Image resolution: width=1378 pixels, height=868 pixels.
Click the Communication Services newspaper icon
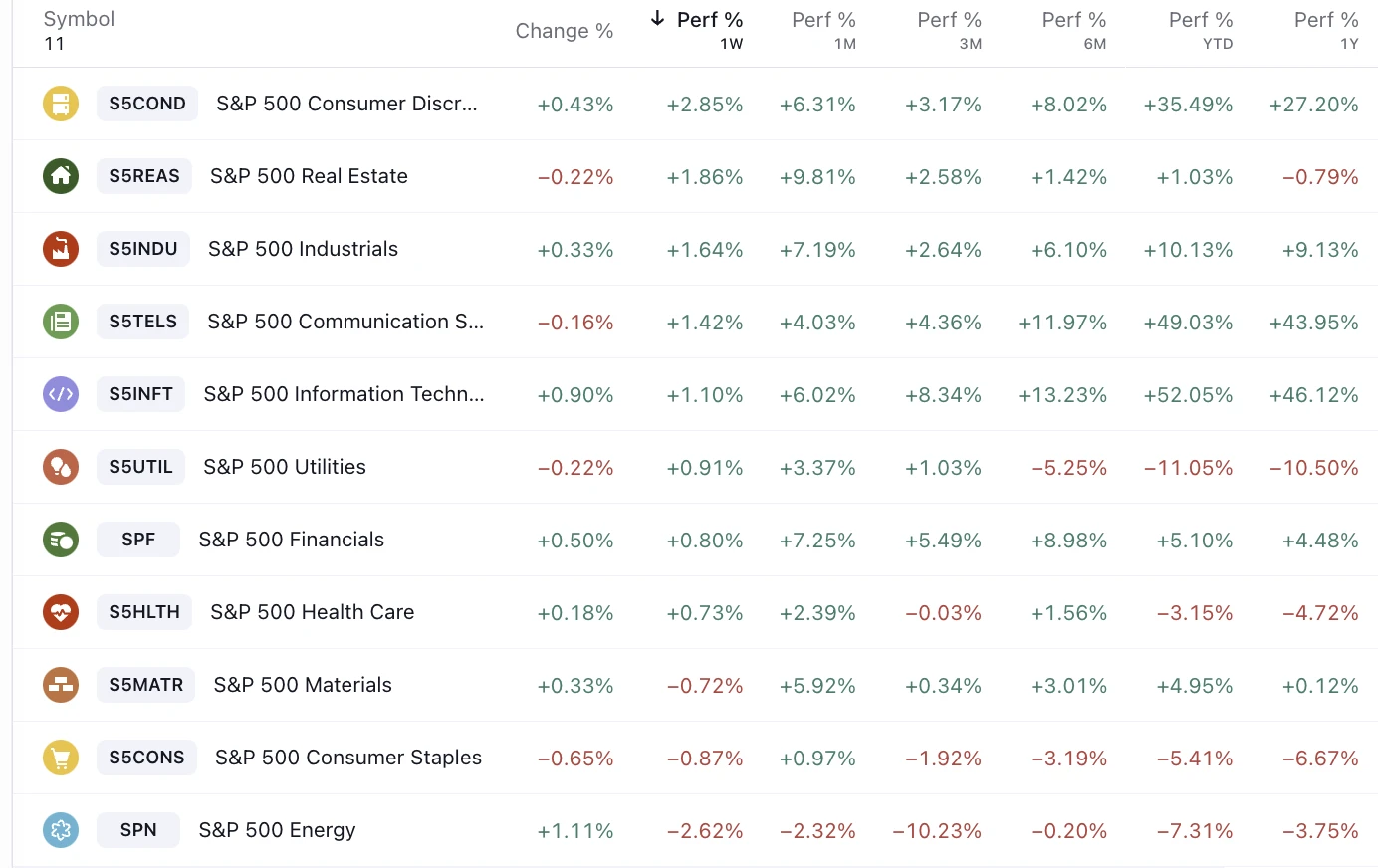click(61, 322)
